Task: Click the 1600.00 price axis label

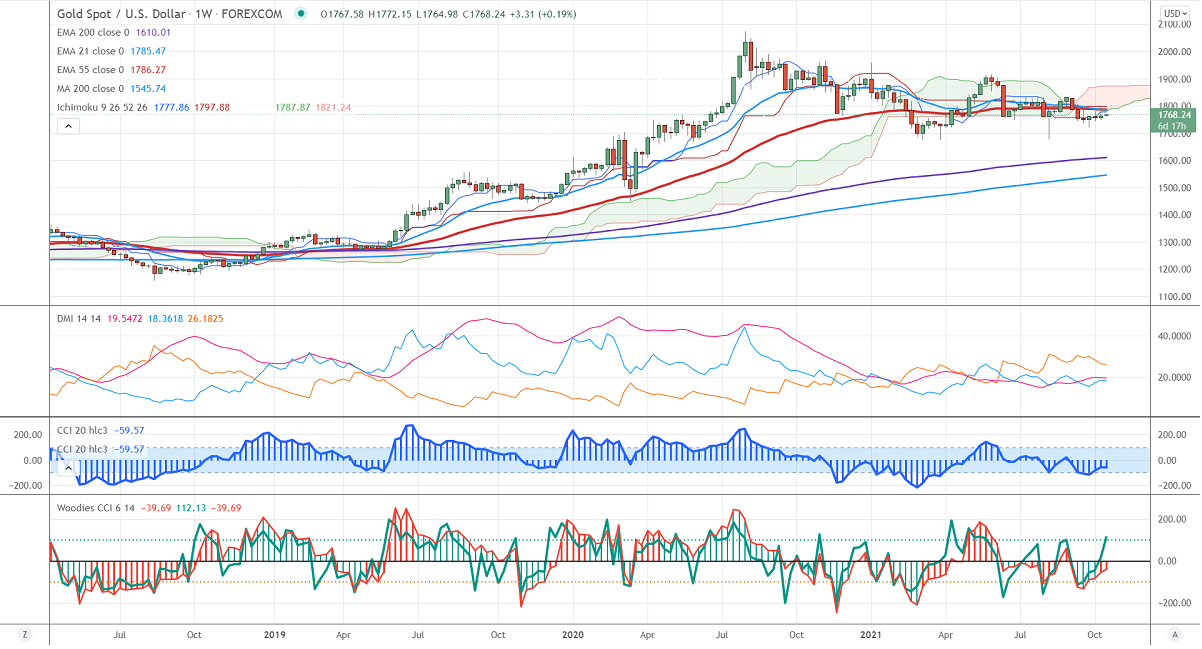Action: [1173, 161]
